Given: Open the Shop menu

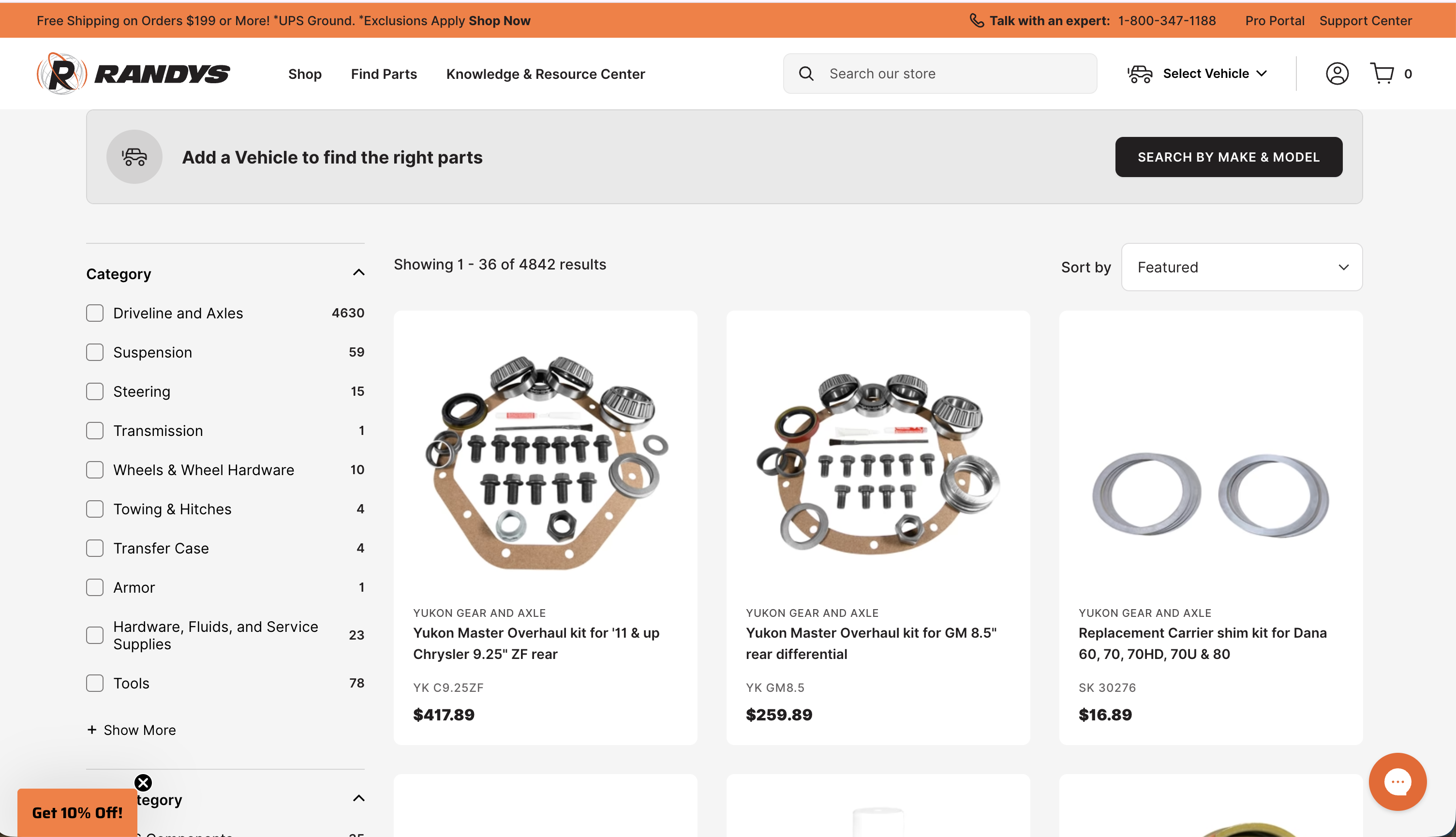Looking at the screenshot, I should pyautogui.click(x=305, y=74).
